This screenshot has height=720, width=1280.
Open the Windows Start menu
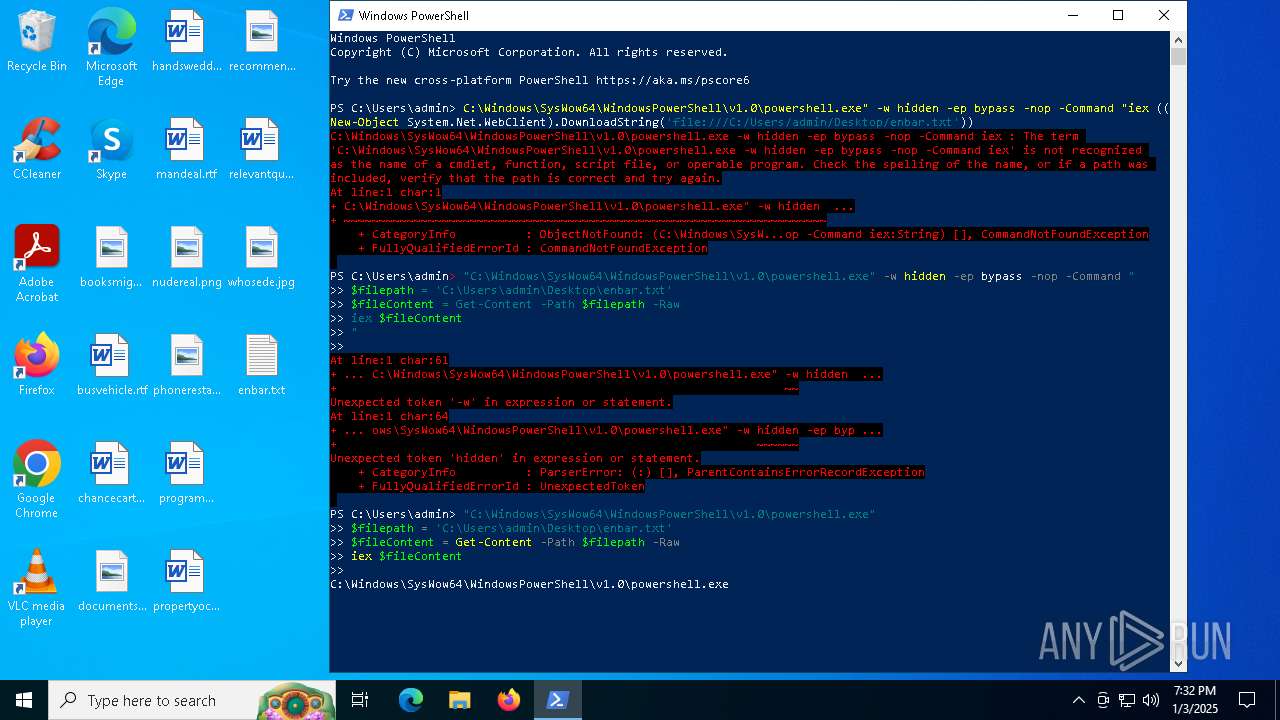[x=24, y=700]
